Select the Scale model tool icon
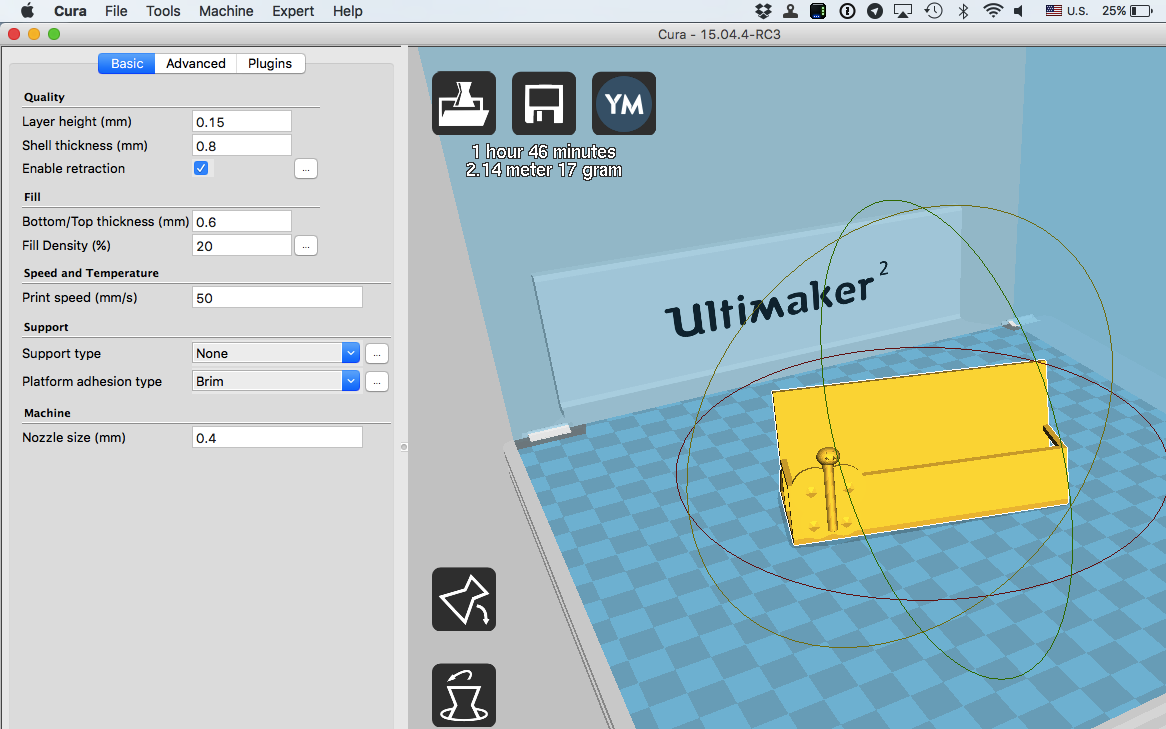 pyautogui.click(x=464, y=695)
